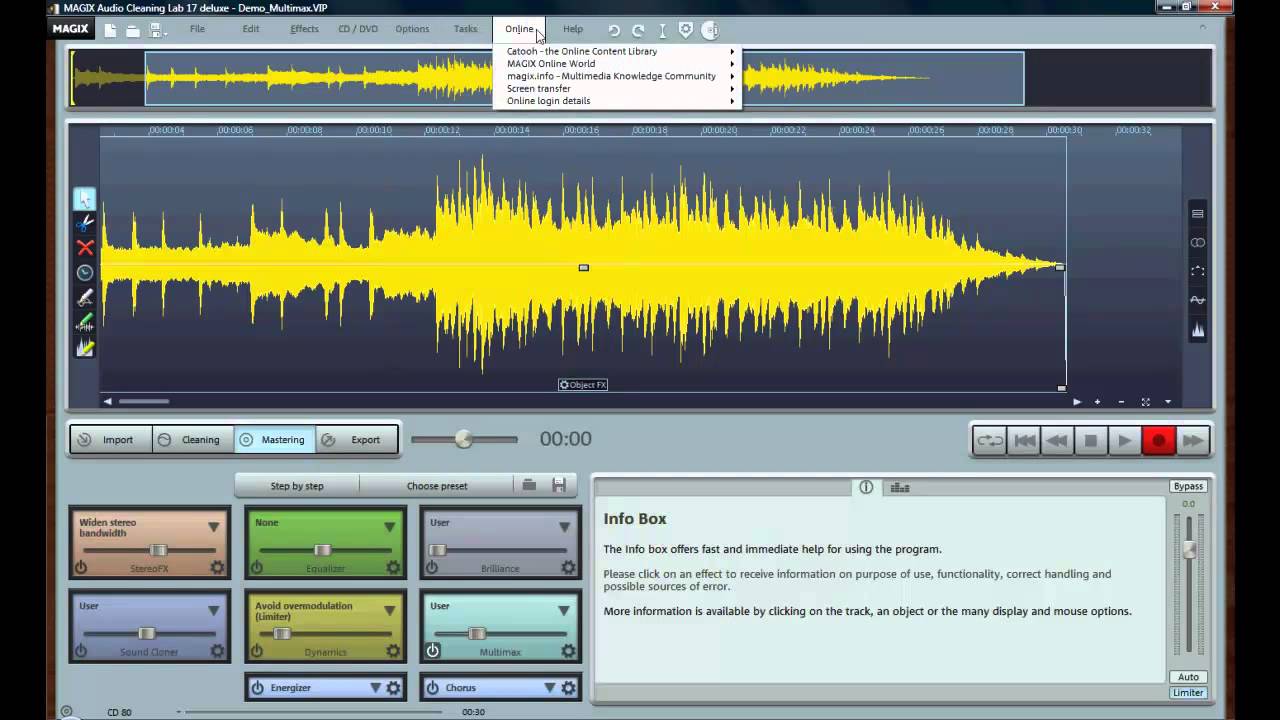This screenshot has height=720, width=1280.
Task: Click the master volume fader
Action: pyautogui.click(x=1189, y=550)
